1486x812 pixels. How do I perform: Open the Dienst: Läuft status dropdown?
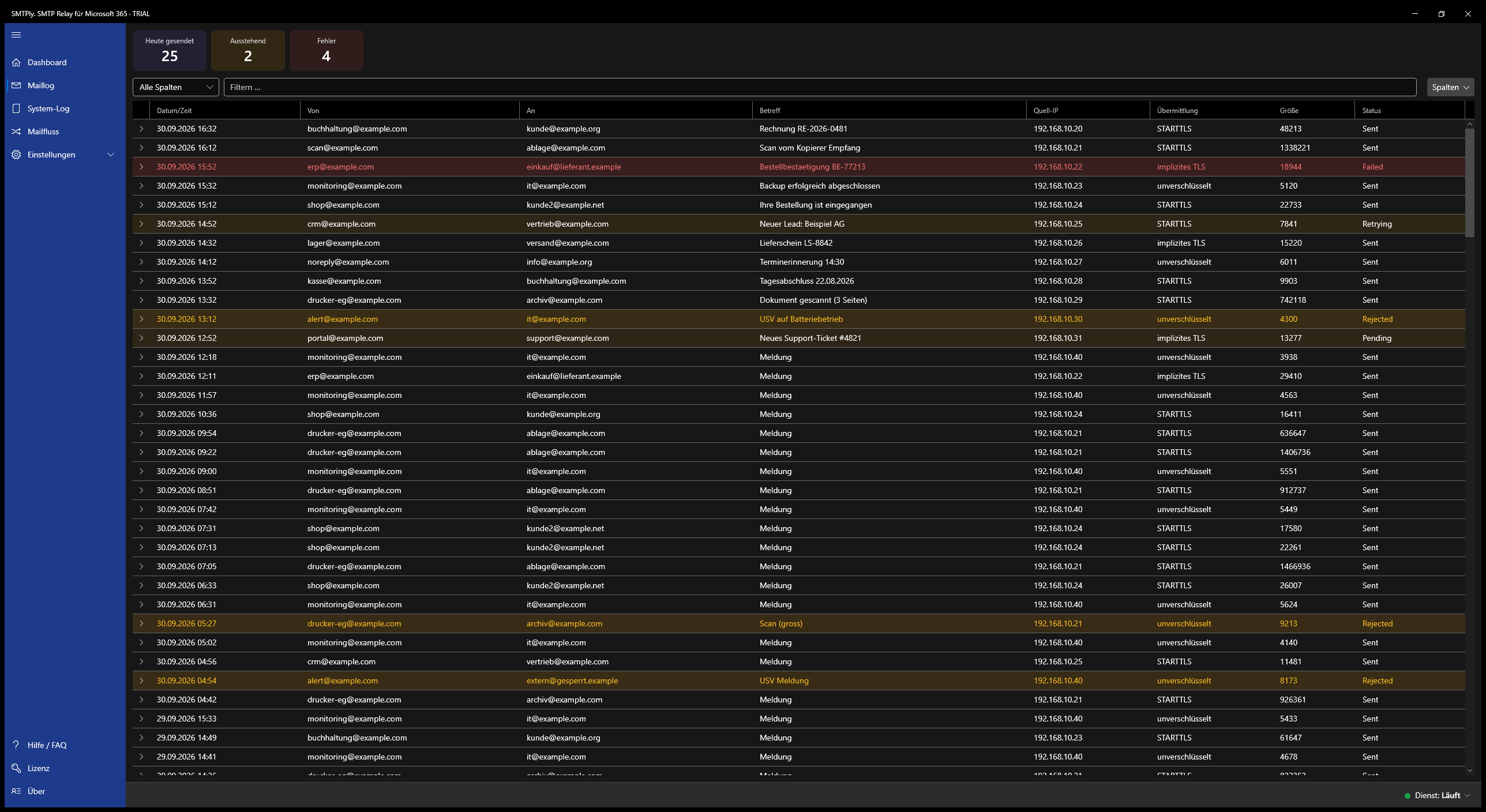[1438, 796]
